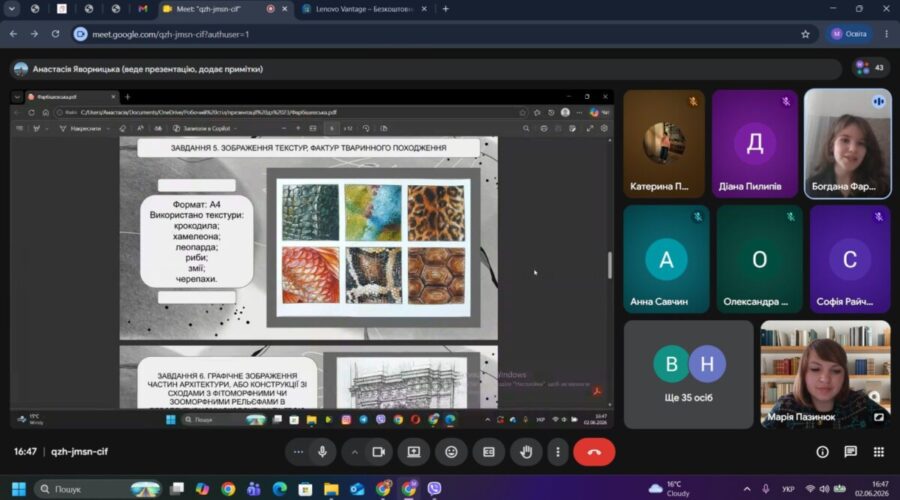Viewport: 900px width, 500px height.
Task: Open the in-call chat panel
Action: pyautogui.click(x=851, y=452)
